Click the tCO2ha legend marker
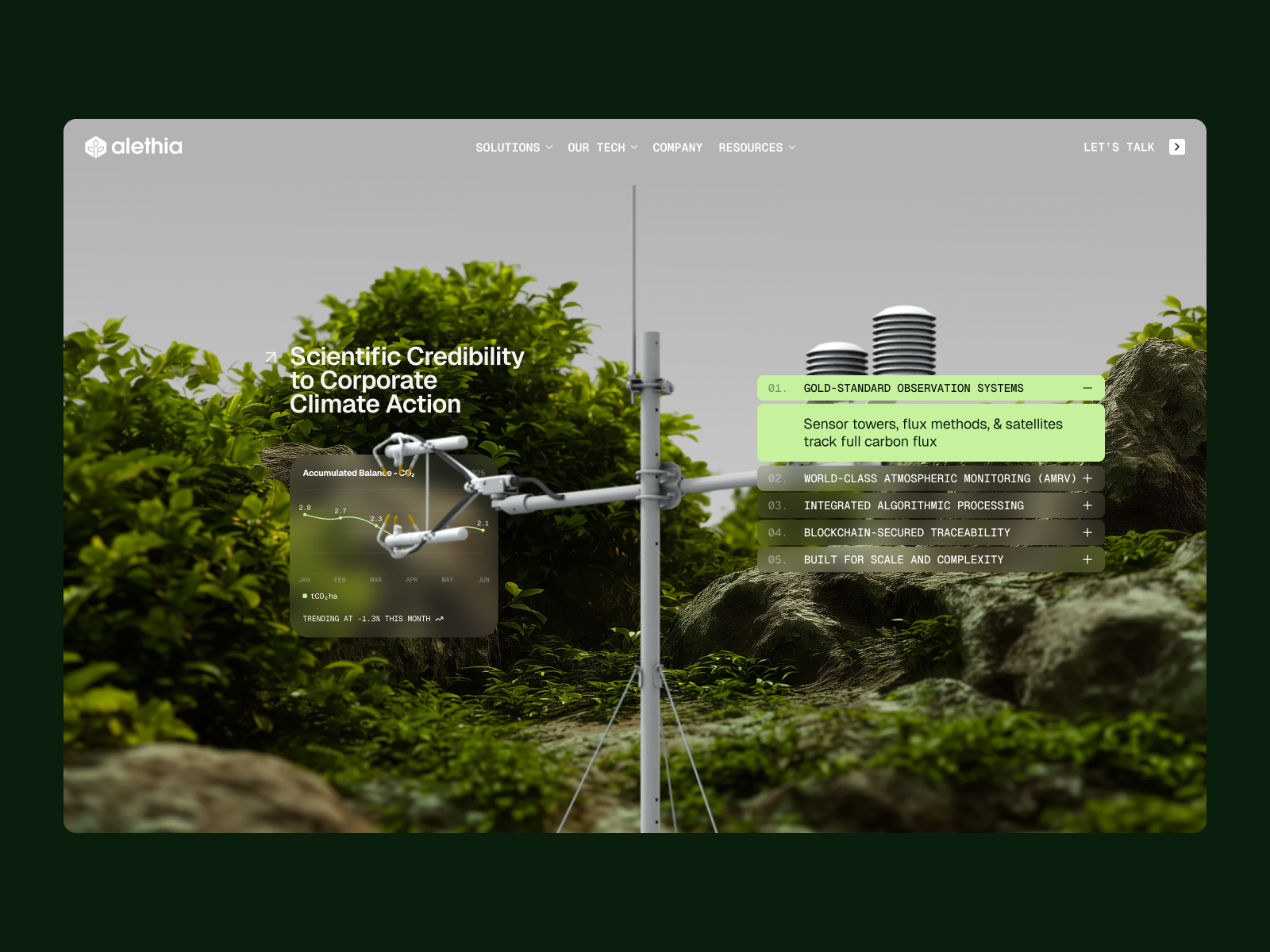Viewport: 1270px width, 952px height. (x=305, y=596)
